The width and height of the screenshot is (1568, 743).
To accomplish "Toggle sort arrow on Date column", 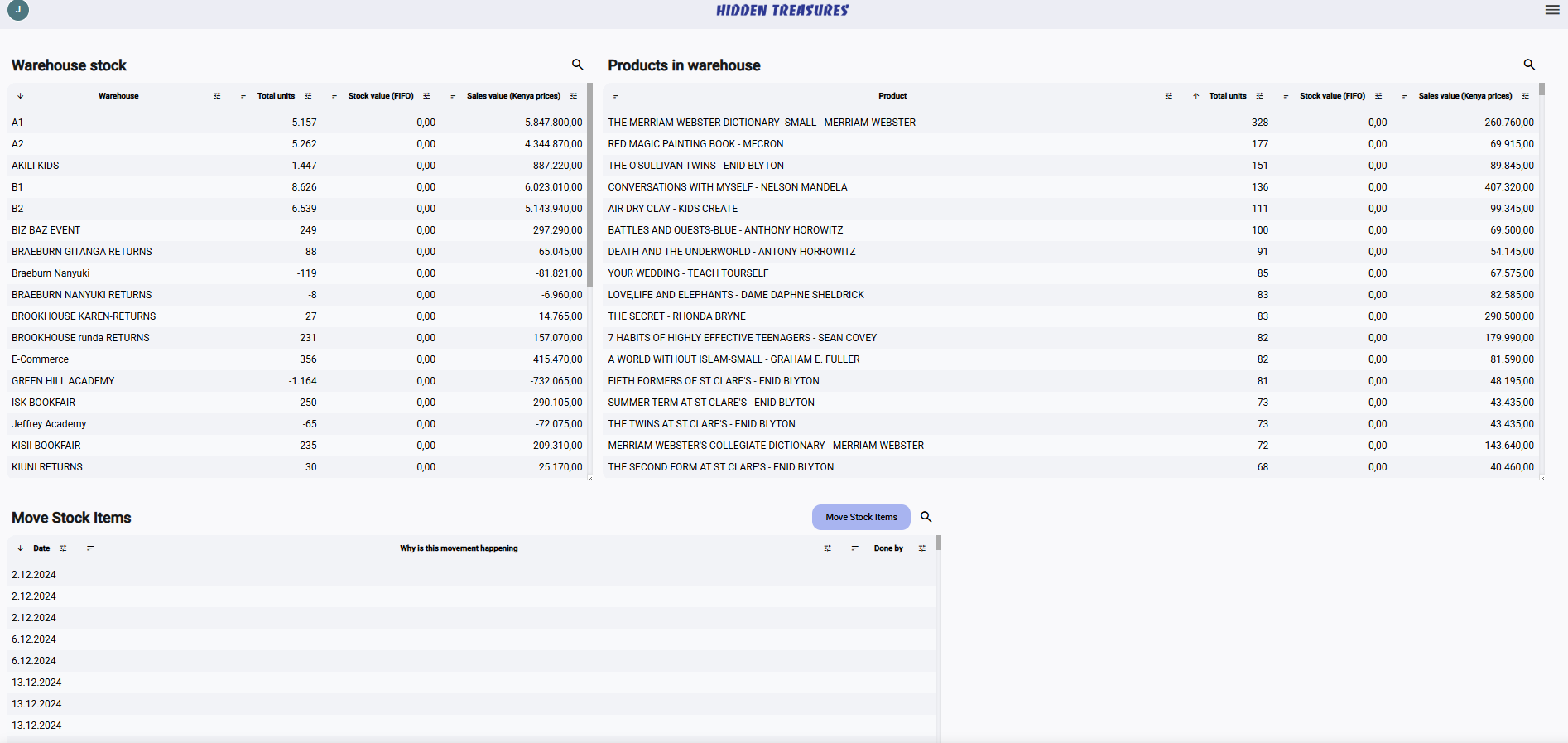I will coord(21,548).
